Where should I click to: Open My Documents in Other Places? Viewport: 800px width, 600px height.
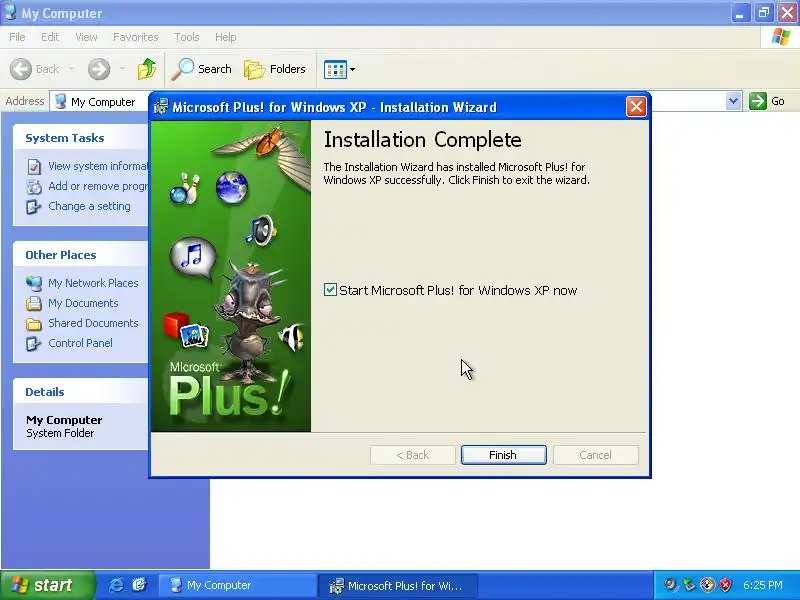pos(83,303)
